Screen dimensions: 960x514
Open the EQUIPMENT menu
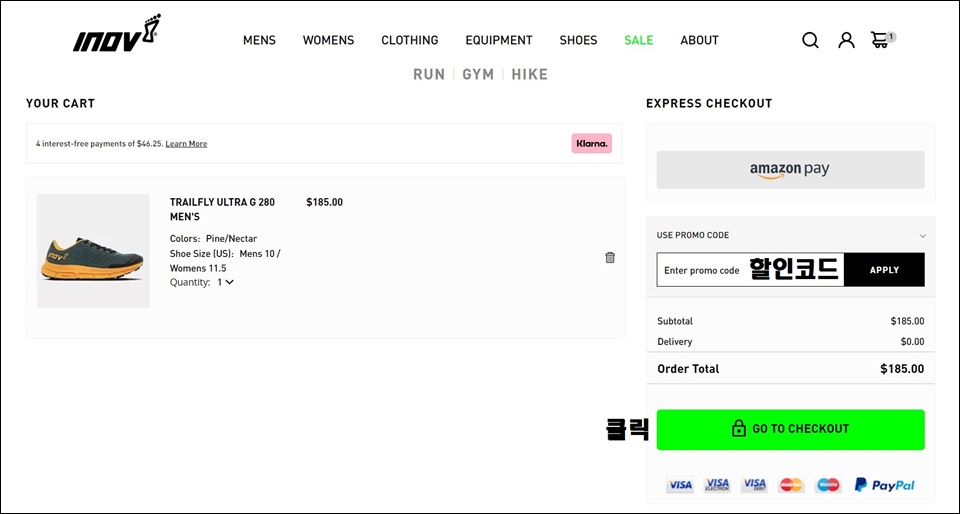tap(499, 40)
